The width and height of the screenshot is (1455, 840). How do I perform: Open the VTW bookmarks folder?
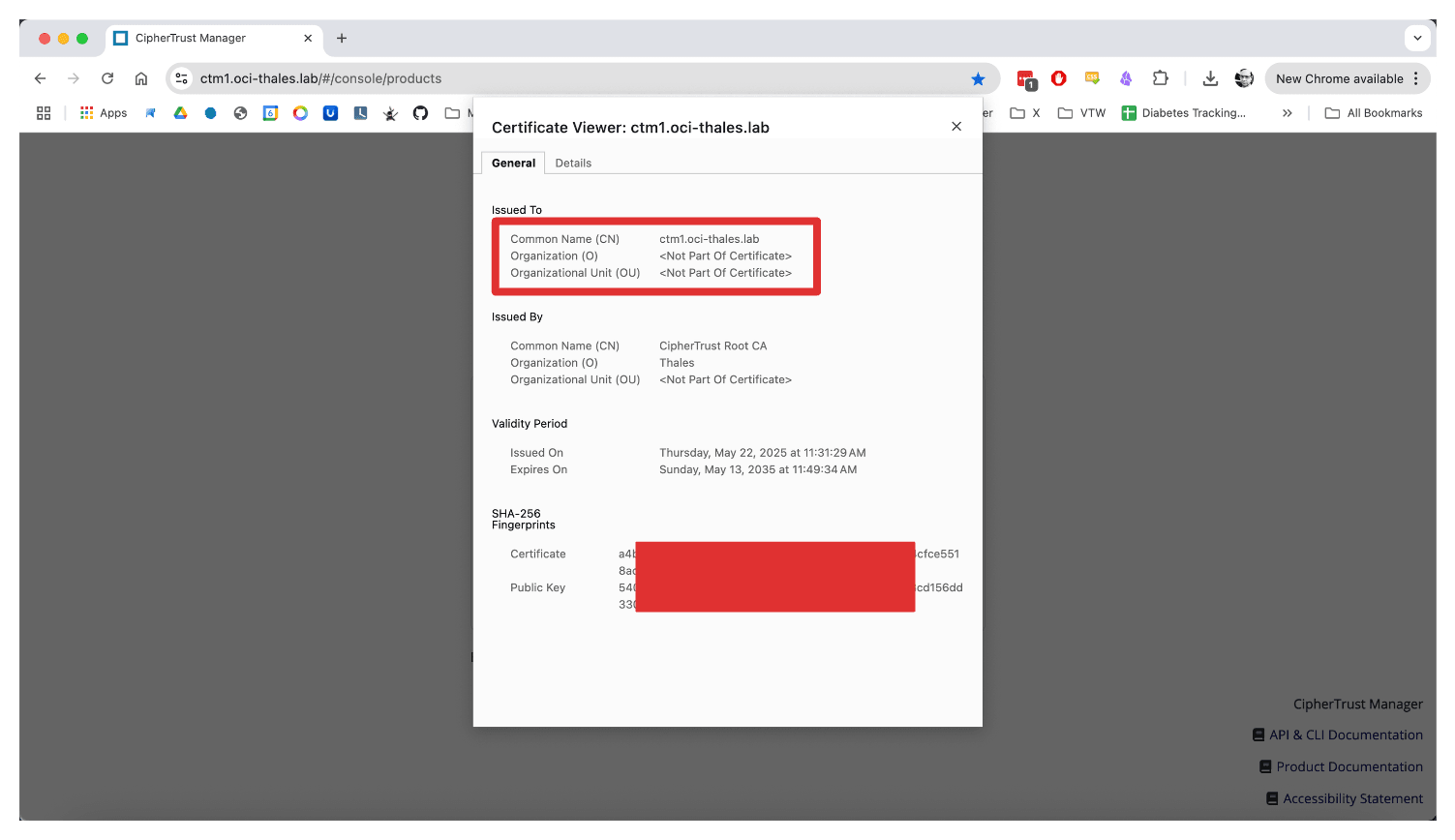point(1081,113)
